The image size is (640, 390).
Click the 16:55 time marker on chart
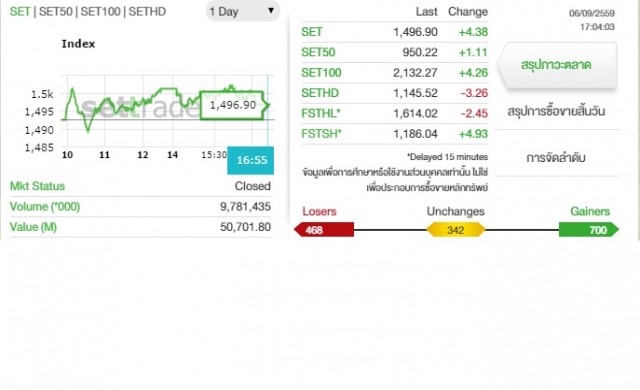pos(251,160)
